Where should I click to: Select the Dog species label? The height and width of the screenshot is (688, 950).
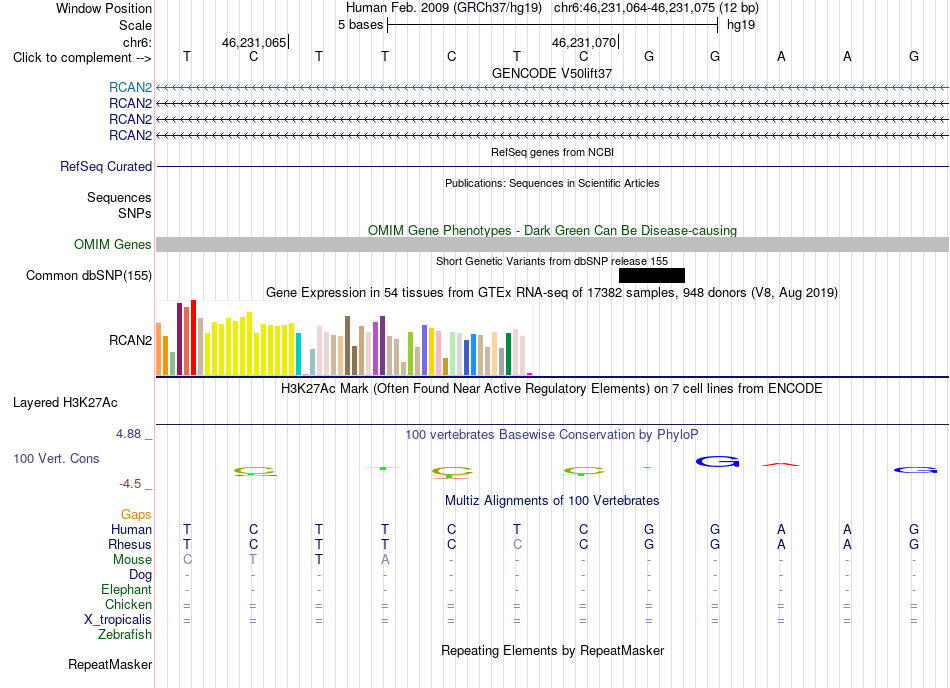[x=140, y=574]
